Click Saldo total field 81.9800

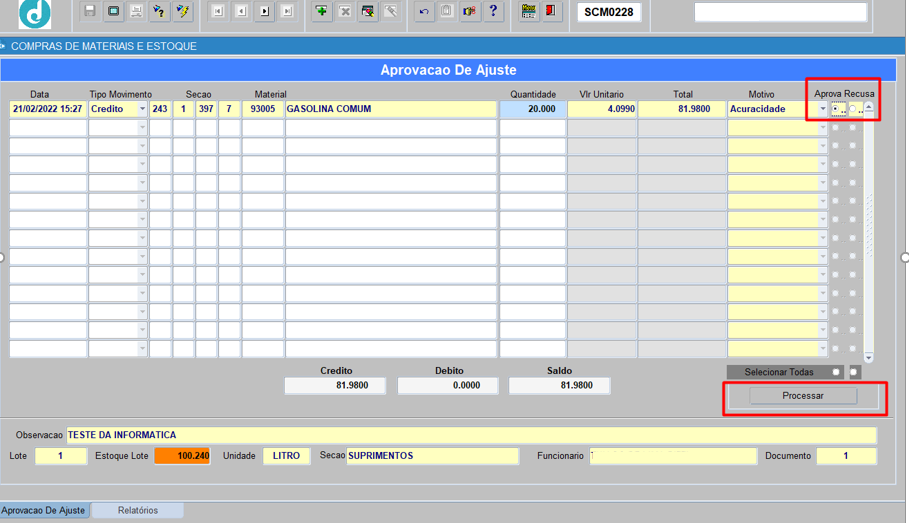click(559, 385)
